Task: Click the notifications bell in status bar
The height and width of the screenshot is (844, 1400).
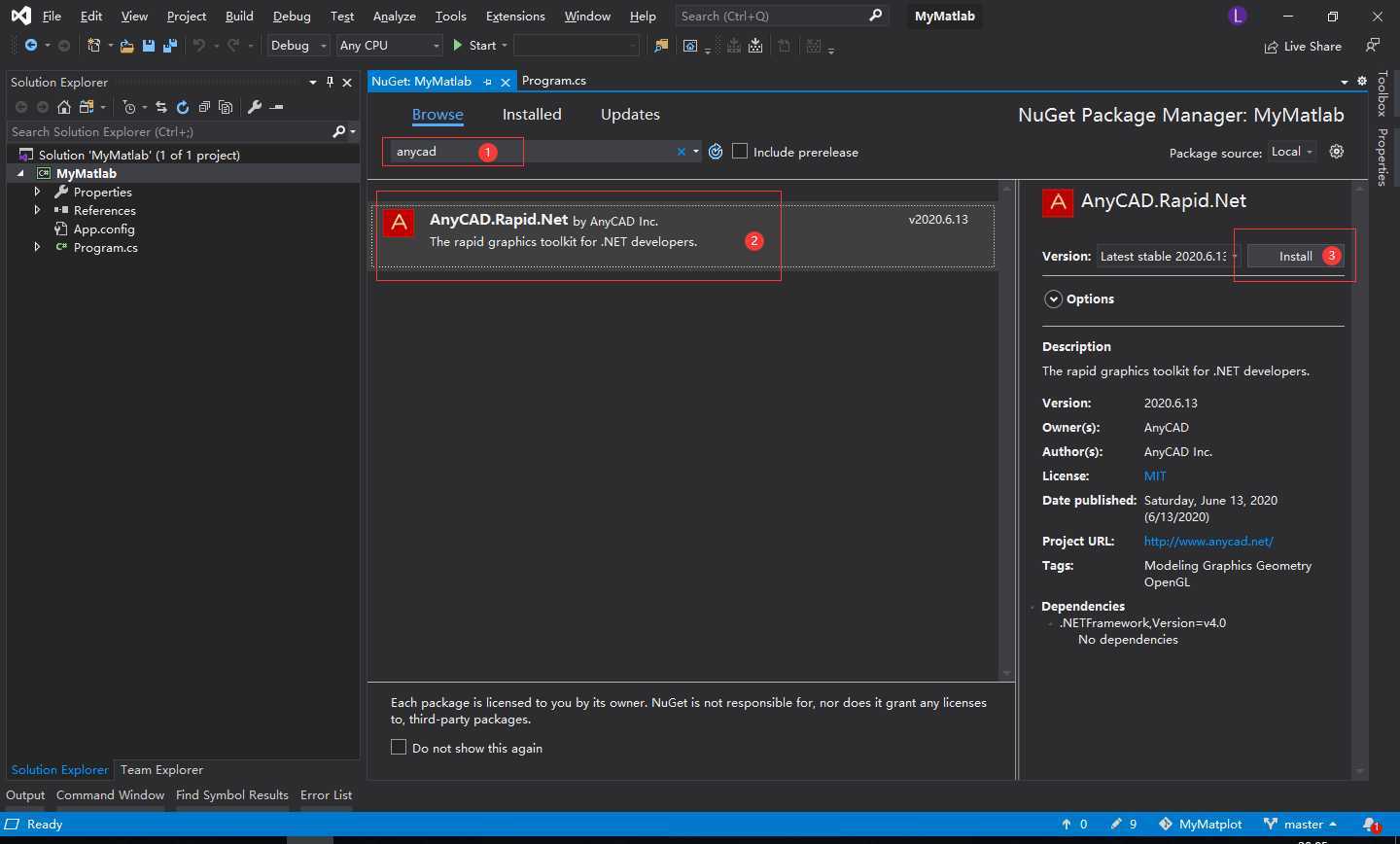Action: click(x=1371, y=824)
